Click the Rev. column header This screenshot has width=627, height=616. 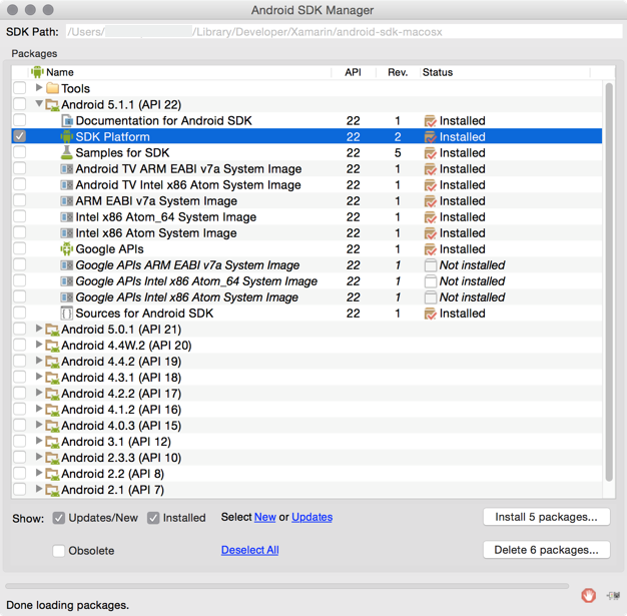point(398,72)
